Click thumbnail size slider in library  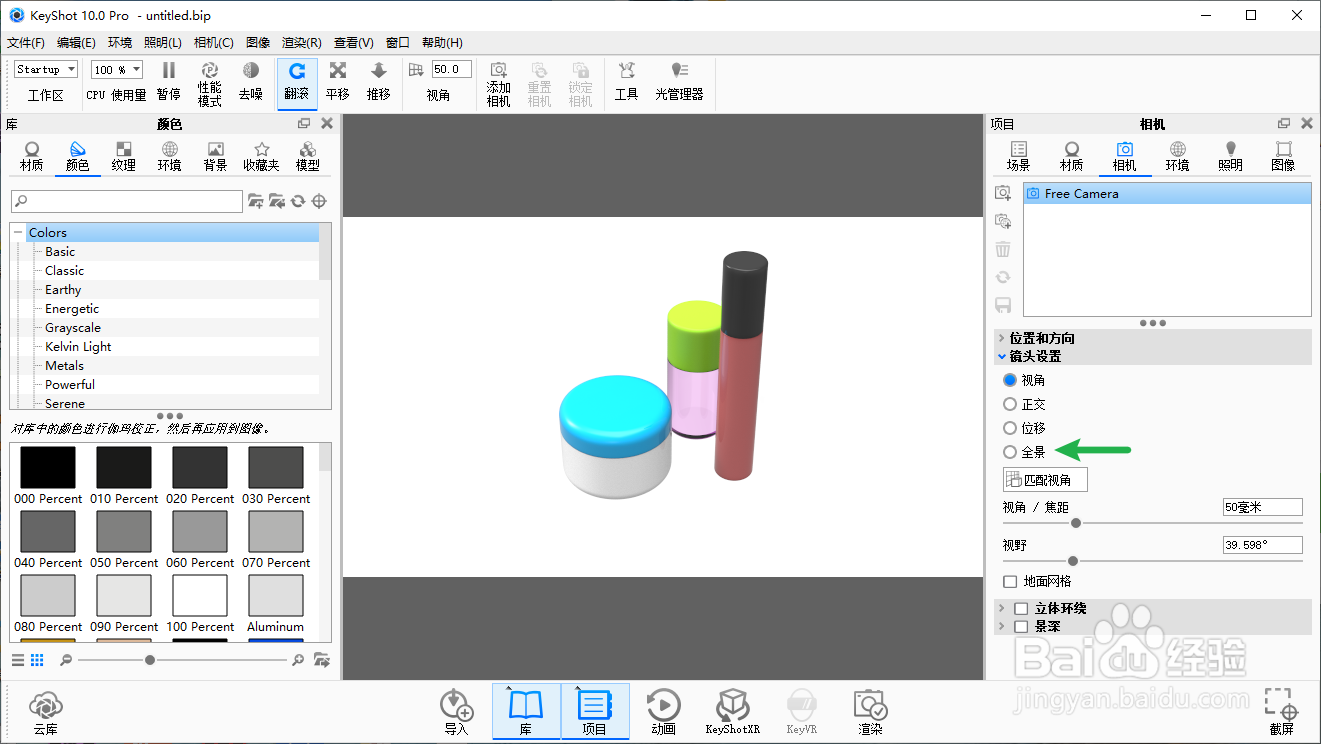(150, 660)
